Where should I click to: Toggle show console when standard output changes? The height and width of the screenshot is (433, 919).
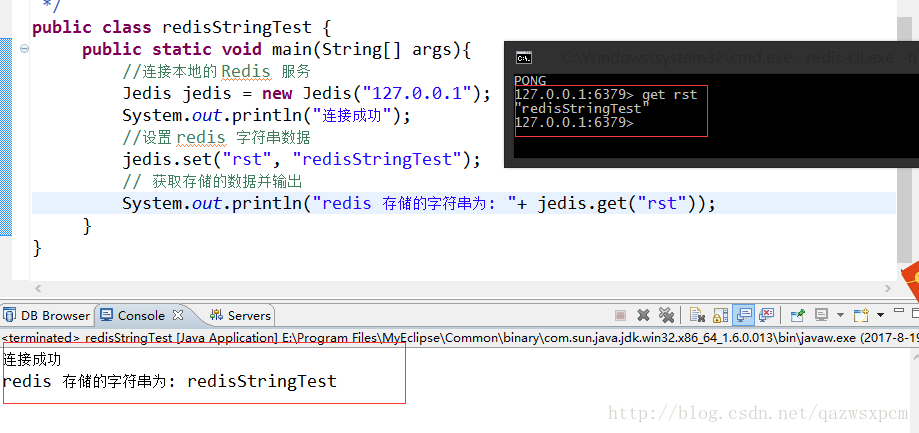744,315
